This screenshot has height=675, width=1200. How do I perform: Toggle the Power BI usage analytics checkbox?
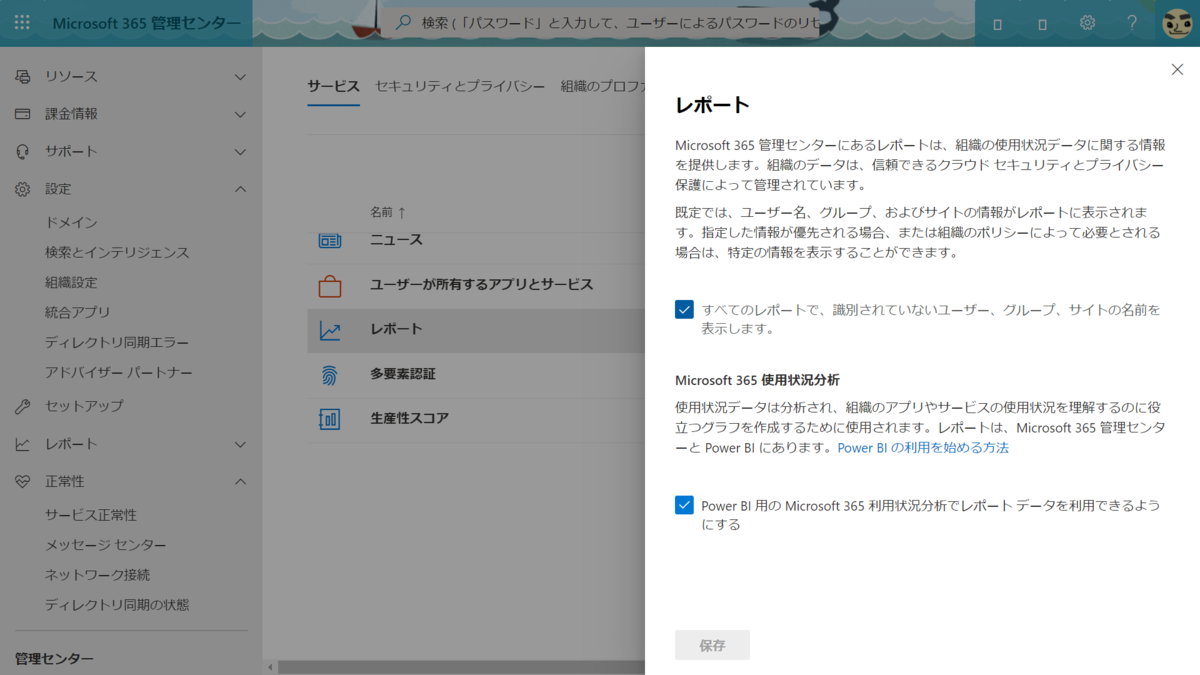click(684, 505)
